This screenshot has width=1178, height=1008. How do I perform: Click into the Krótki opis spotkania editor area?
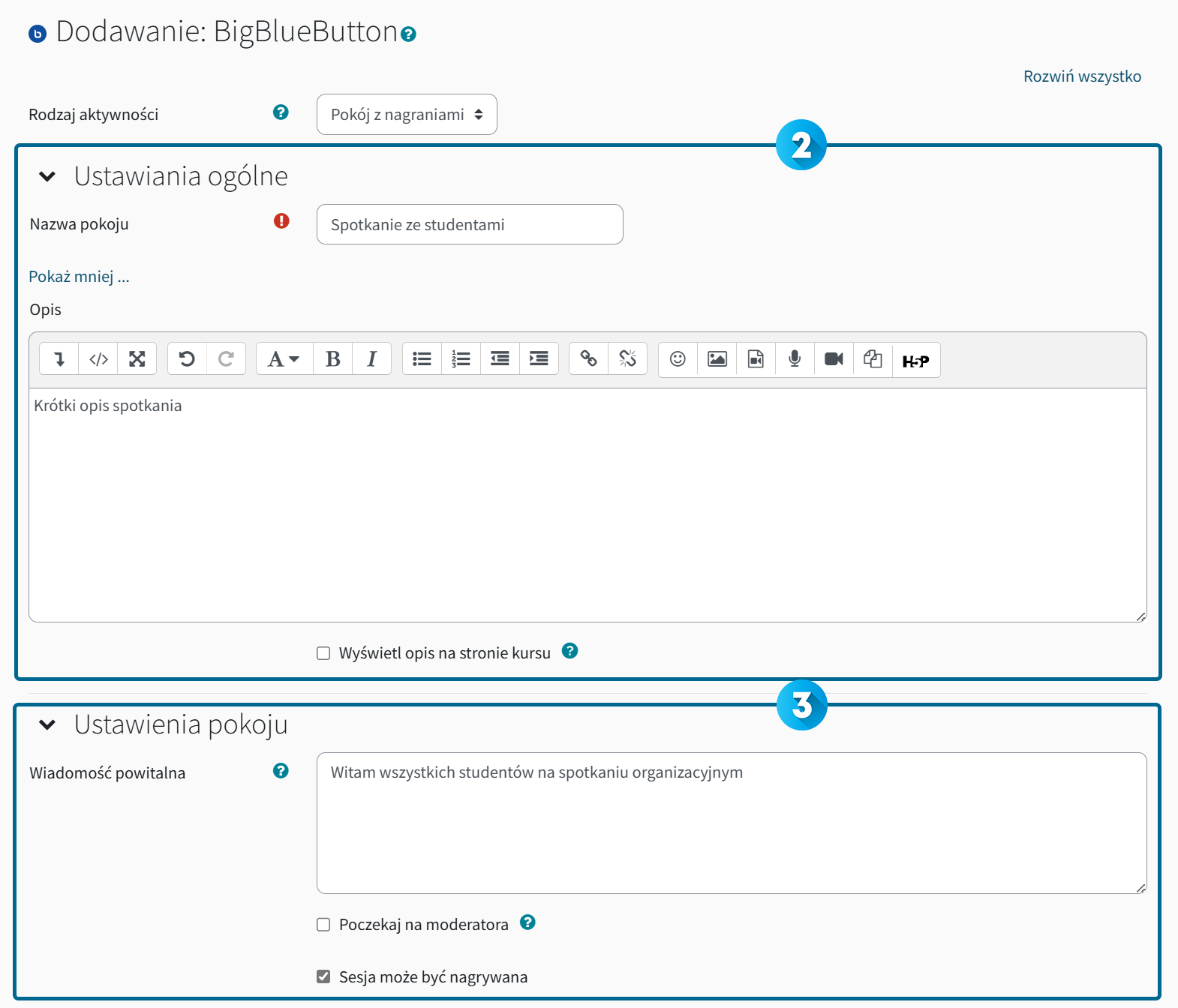pos(587,505)
